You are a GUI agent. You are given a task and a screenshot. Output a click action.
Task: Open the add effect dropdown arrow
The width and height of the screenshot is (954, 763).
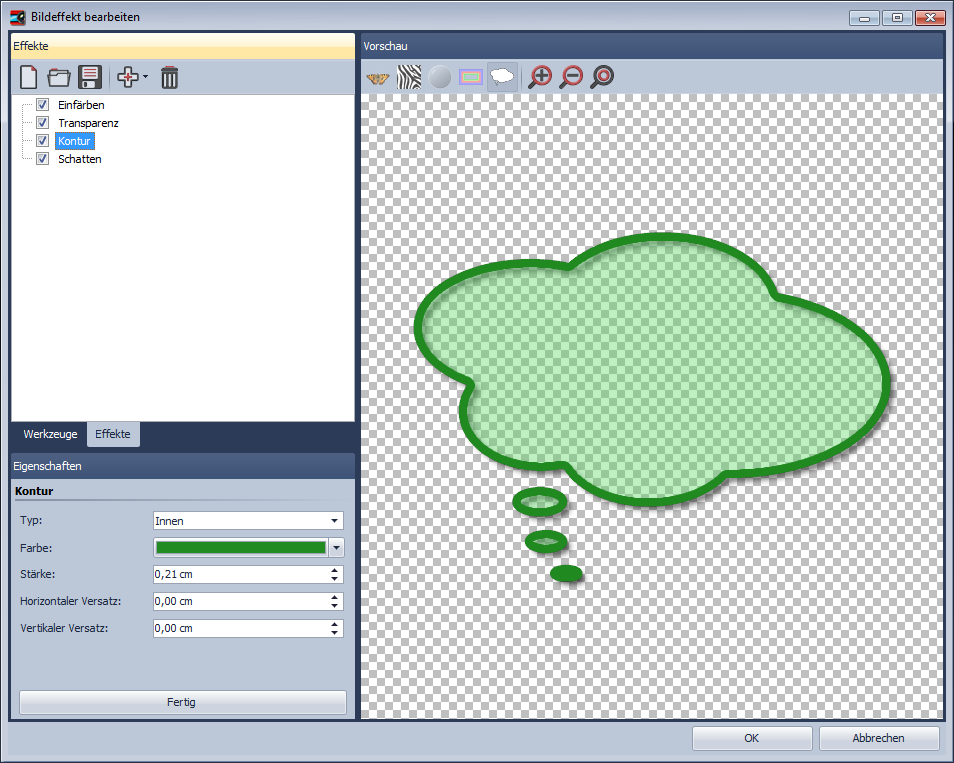(146, 77)
